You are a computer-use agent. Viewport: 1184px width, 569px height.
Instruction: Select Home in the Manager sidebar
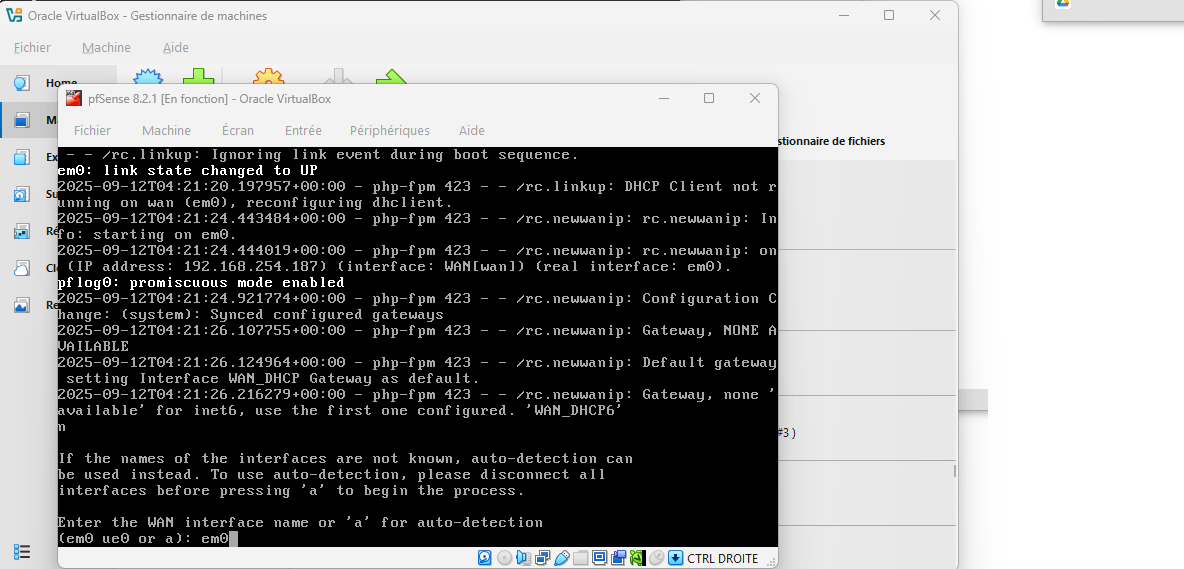[60, 83]
